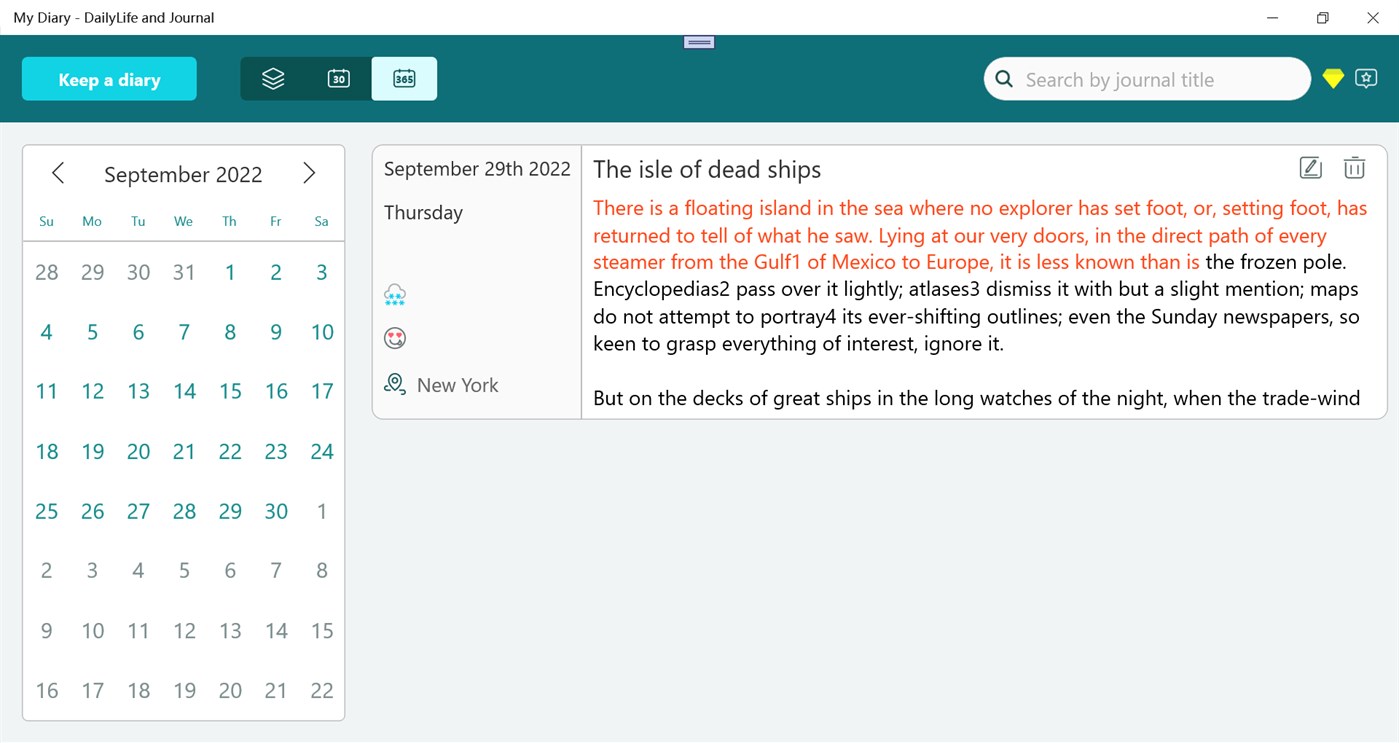Switch to the list view with stacked layers icon
The height and width of the screenshot is (743, 1399).
click(274, 77)
